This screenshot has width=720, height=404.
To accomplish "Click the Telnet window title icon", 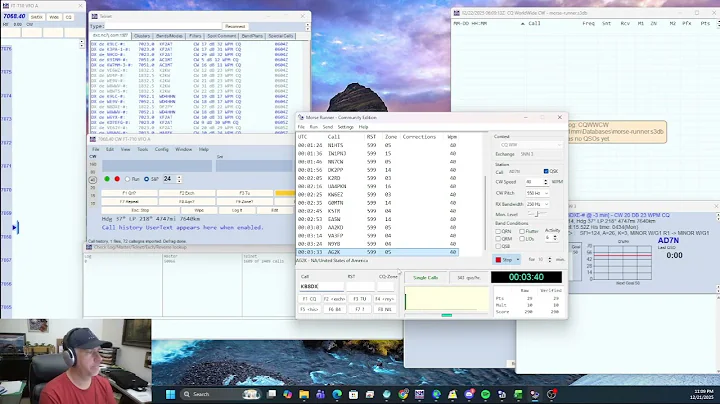I will (94, 16).
